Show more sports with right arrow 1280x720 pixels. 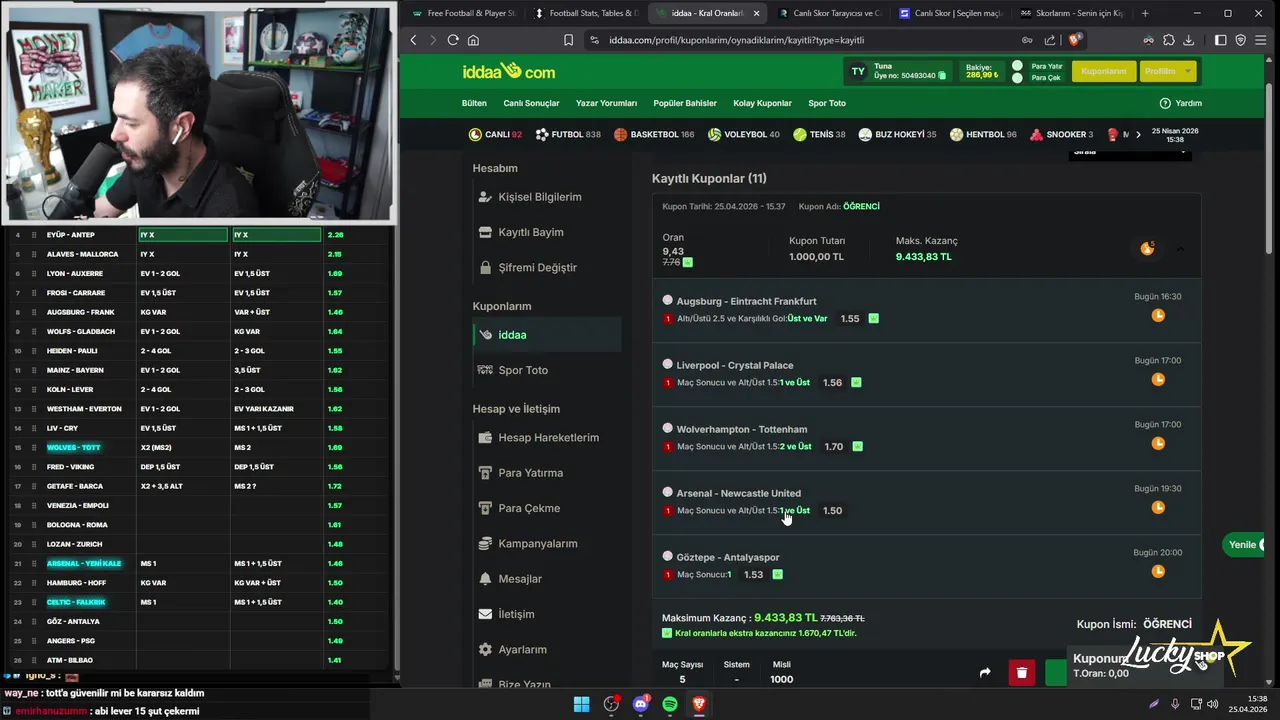click(1138, 134)
